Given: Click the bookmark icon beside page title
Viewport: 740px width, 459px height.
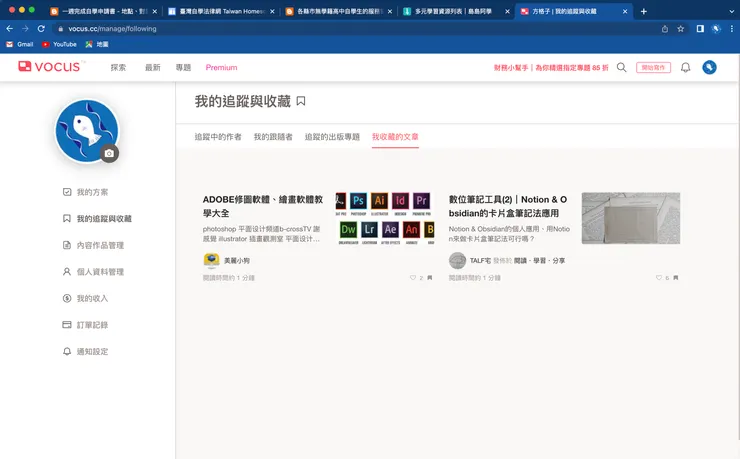Looking at the screenshot, I should click(301, 101).
